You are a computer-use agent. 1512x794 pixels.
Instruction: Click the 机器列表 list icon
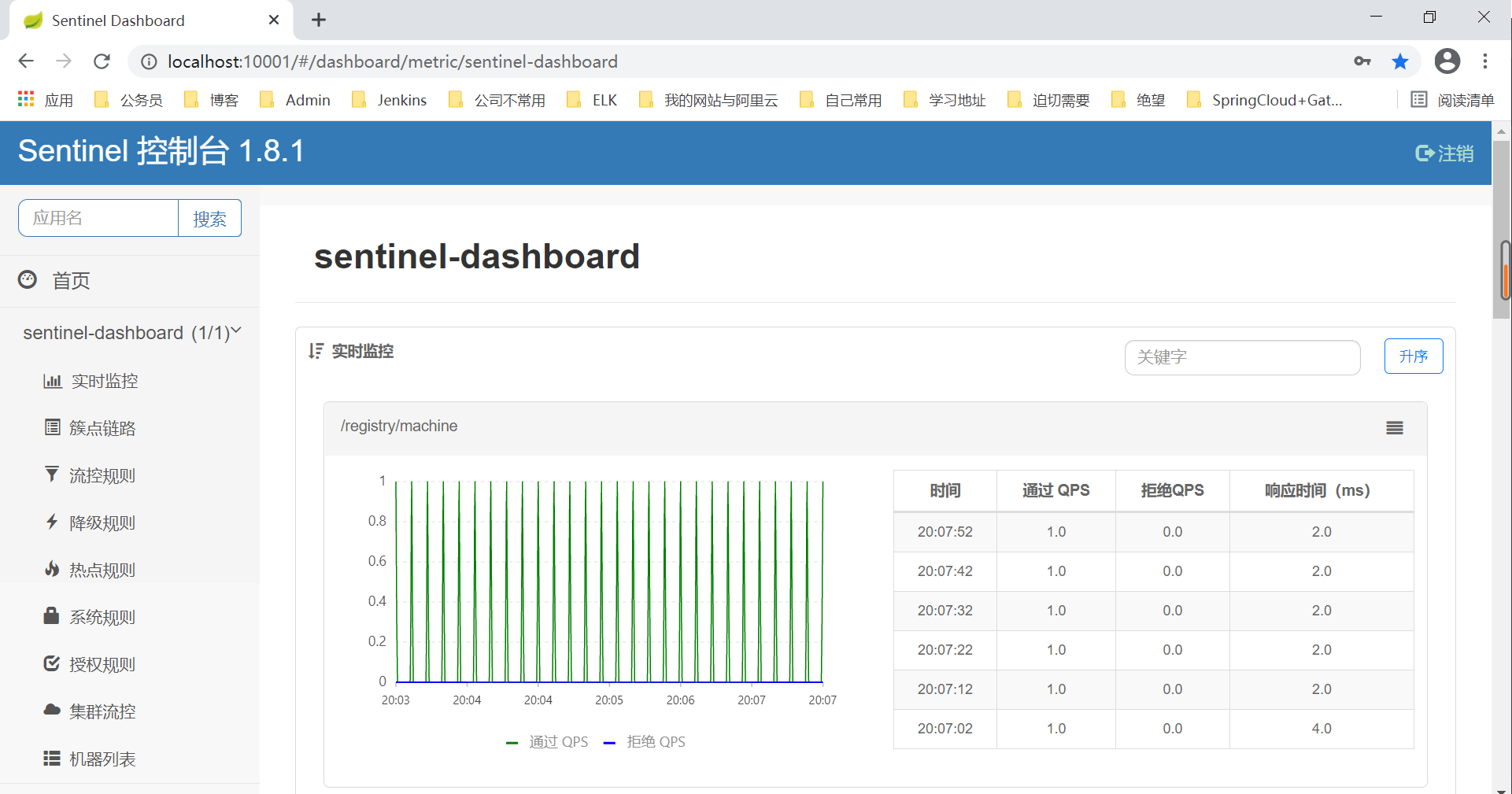[x=52, y=758]
